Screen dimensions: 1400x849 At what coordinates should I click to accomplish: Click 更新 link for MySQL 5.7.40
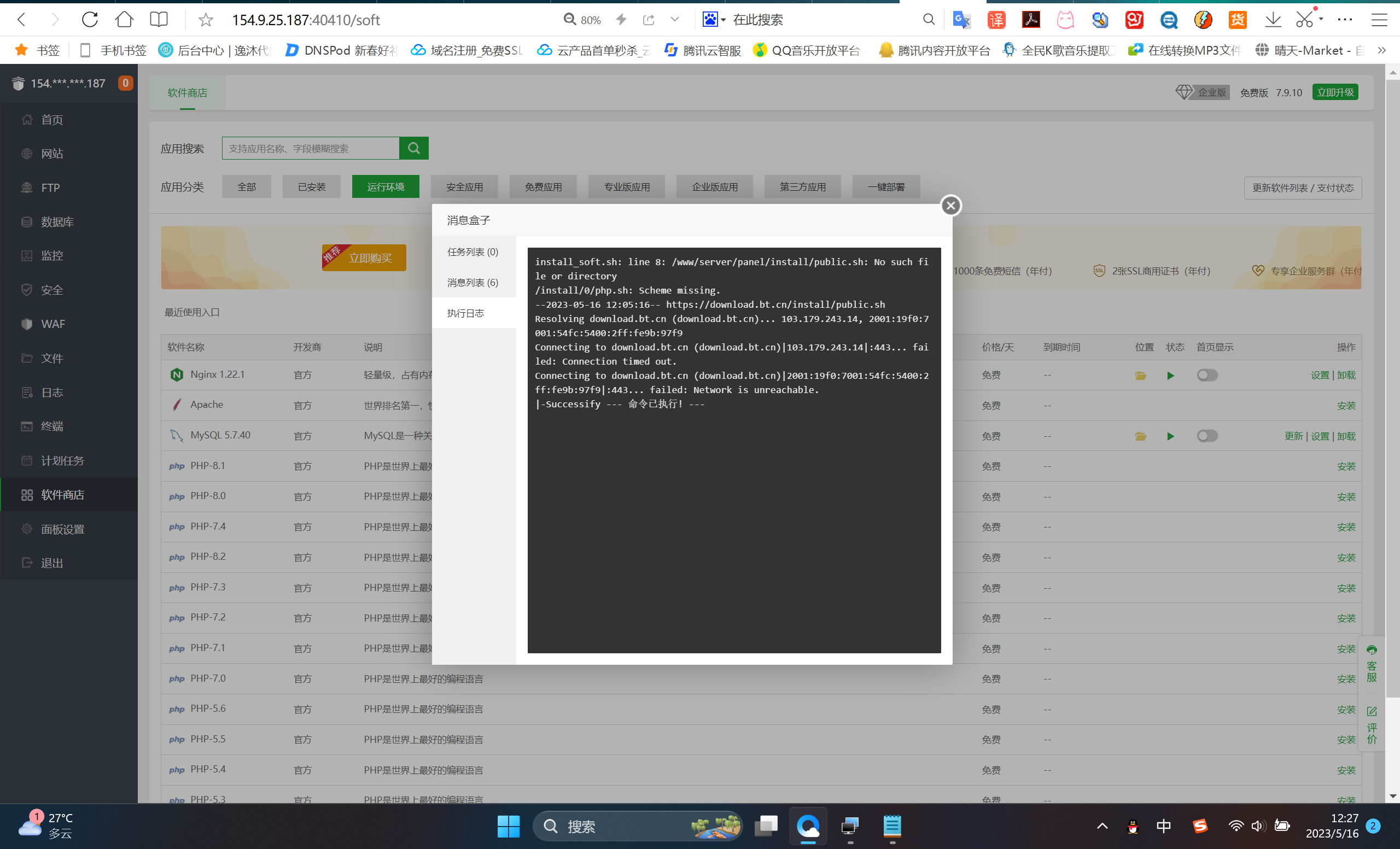tap(1294, 436)
